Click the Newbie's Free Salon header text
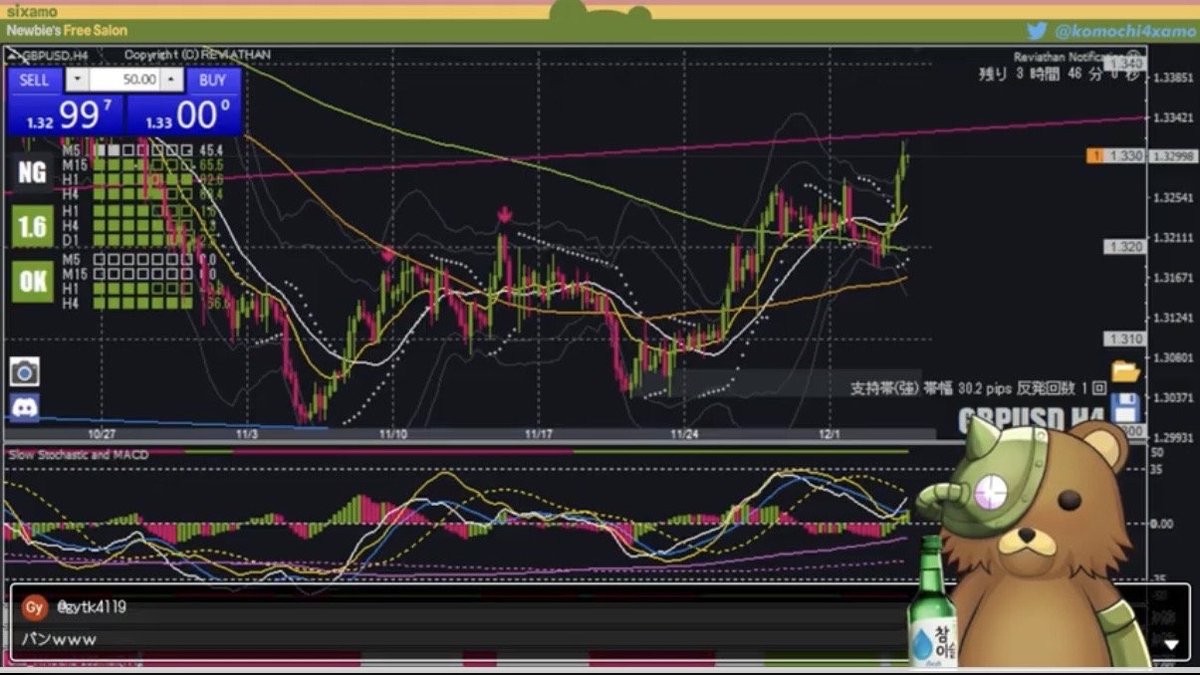 (67, 31)
